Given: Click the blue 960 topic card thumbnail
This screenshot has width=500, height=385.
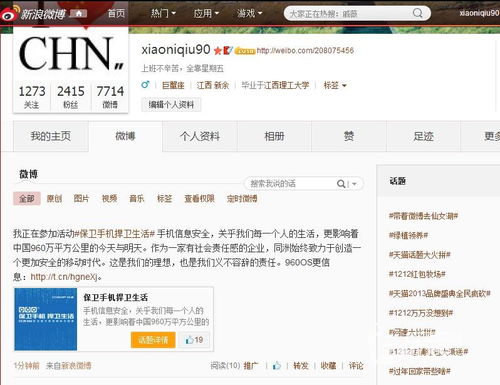Looking at the screenshot, I should (46, 319).
